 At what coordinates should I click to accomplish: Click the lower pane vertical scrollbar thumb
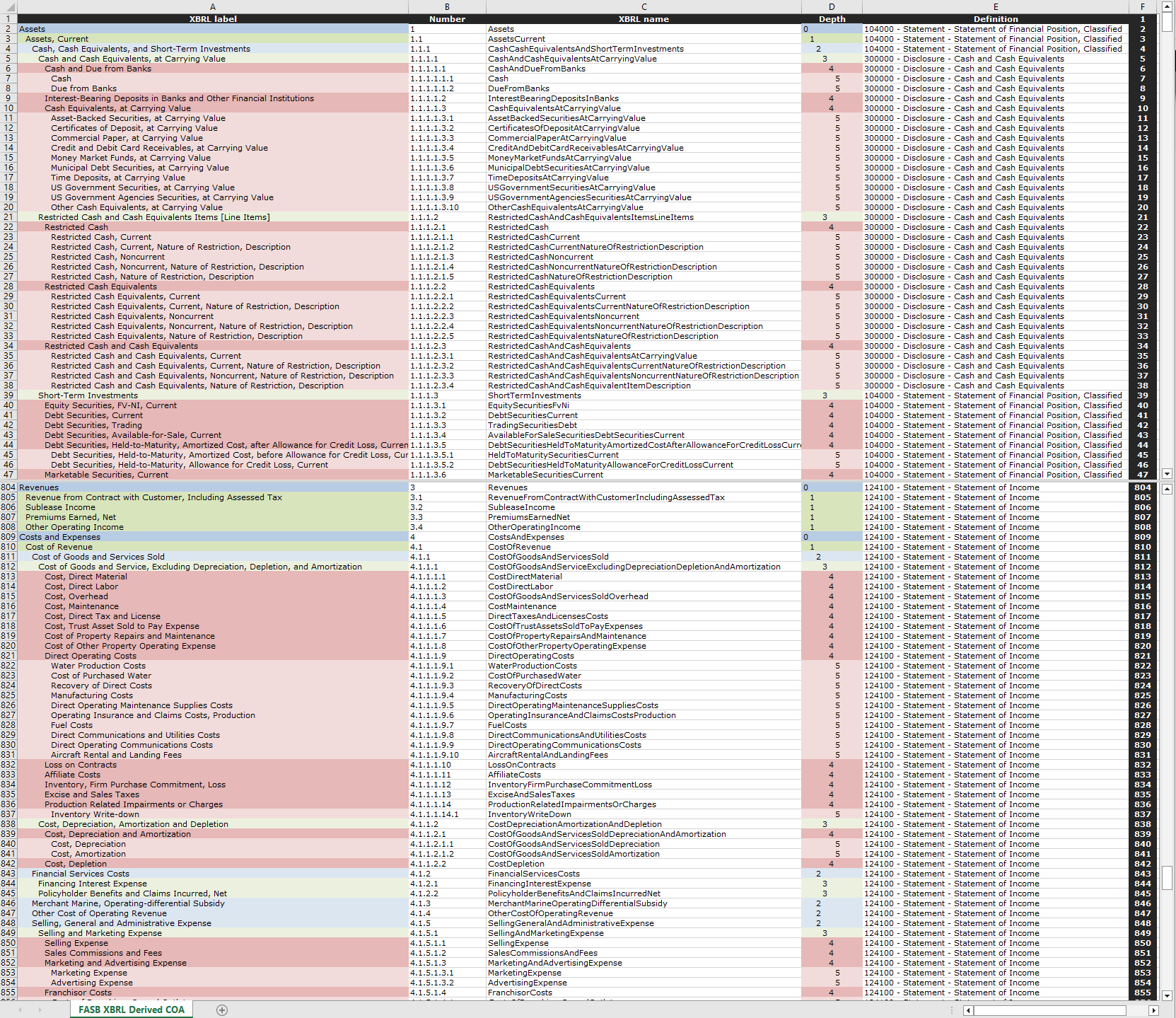(1168, 877)
